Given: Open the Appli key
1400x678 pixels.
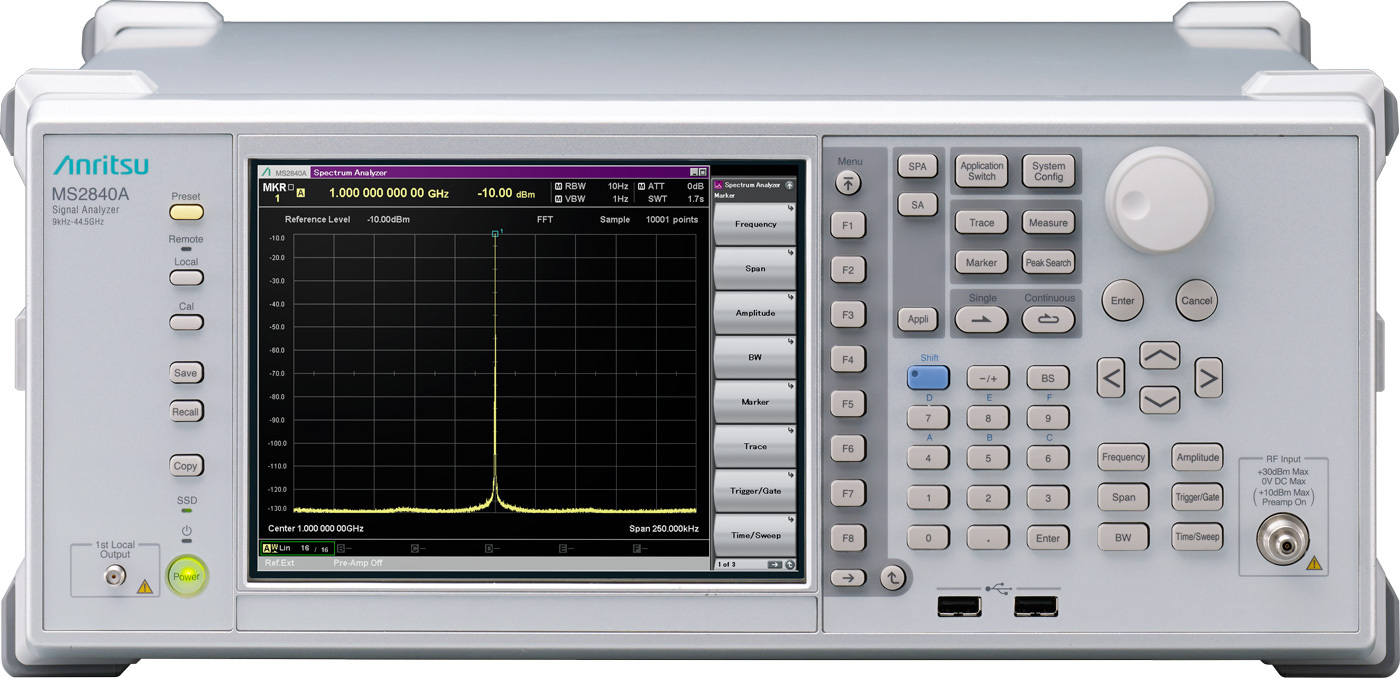Looking at the screenshot, I should (917, 320).
